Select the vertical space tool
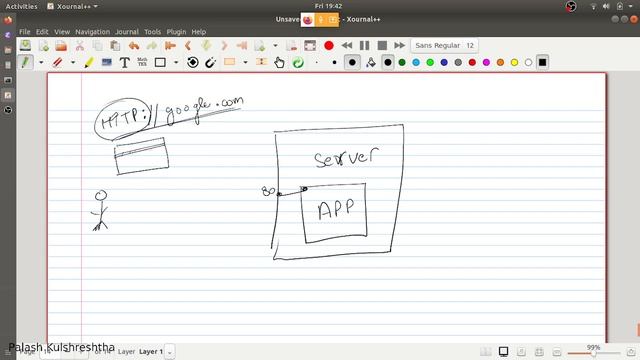This screenshot has height=360, width=640. pyautogui.click(x=261, y=62)
